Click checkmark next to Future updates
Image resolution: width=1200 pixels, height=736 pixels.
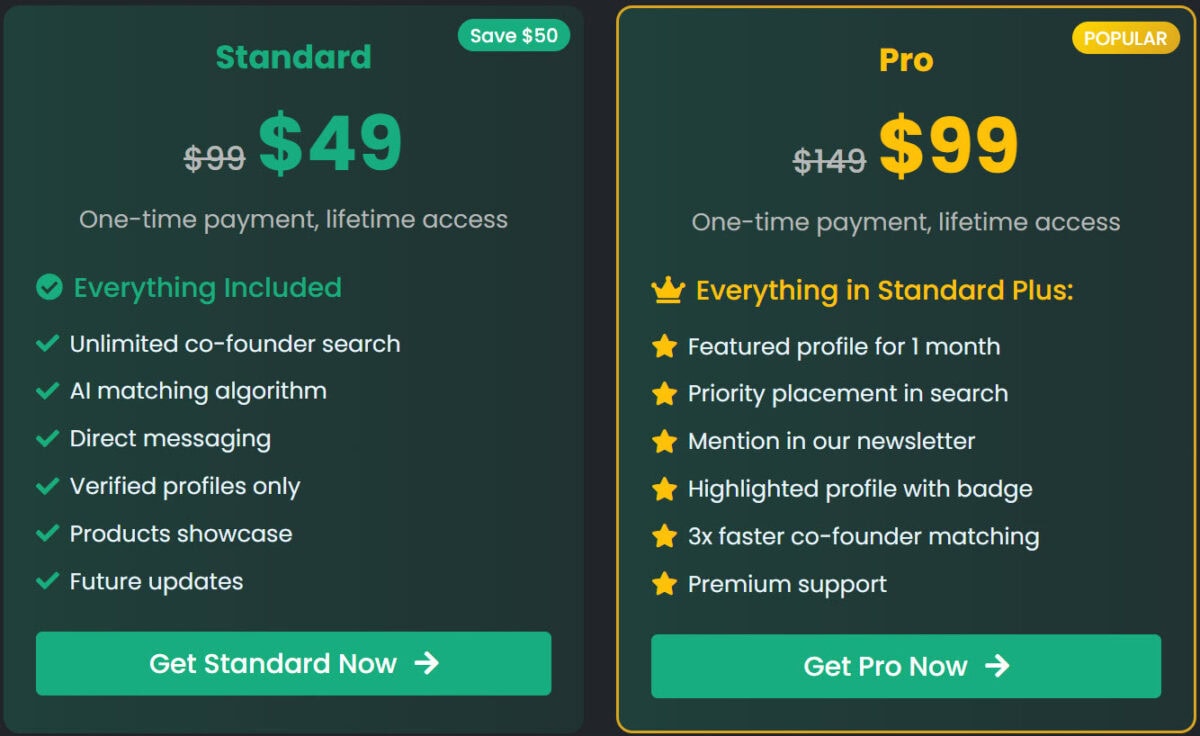click(x=47, y=581)
